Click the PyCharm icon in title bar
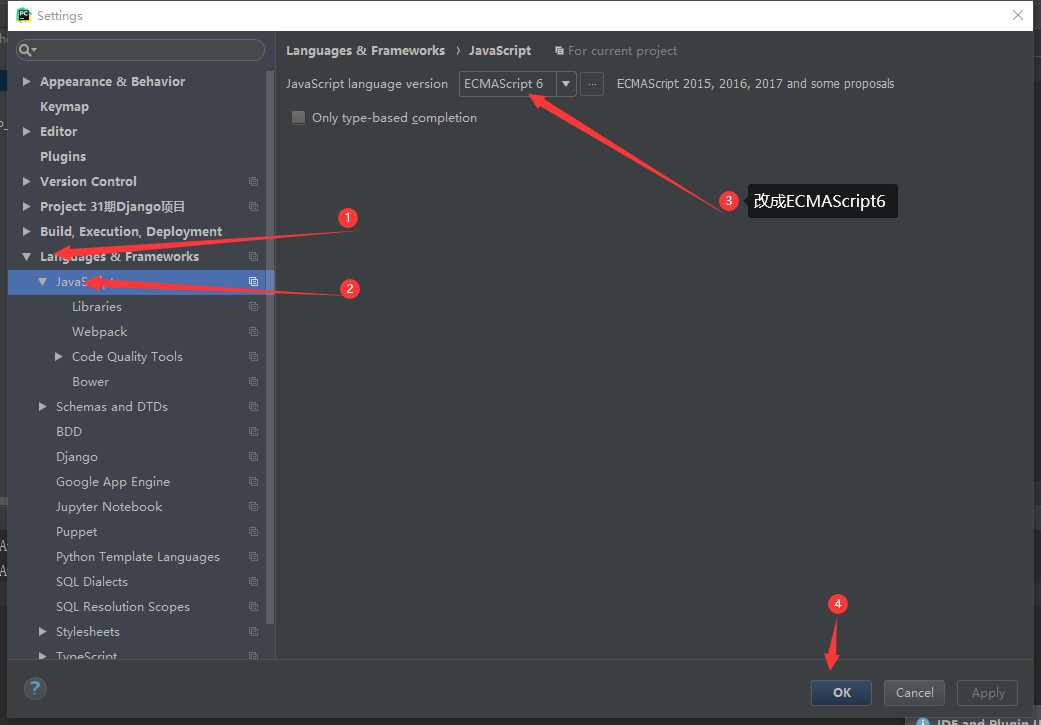This screenshot has width=1041, height=725. tap(24, 15)
